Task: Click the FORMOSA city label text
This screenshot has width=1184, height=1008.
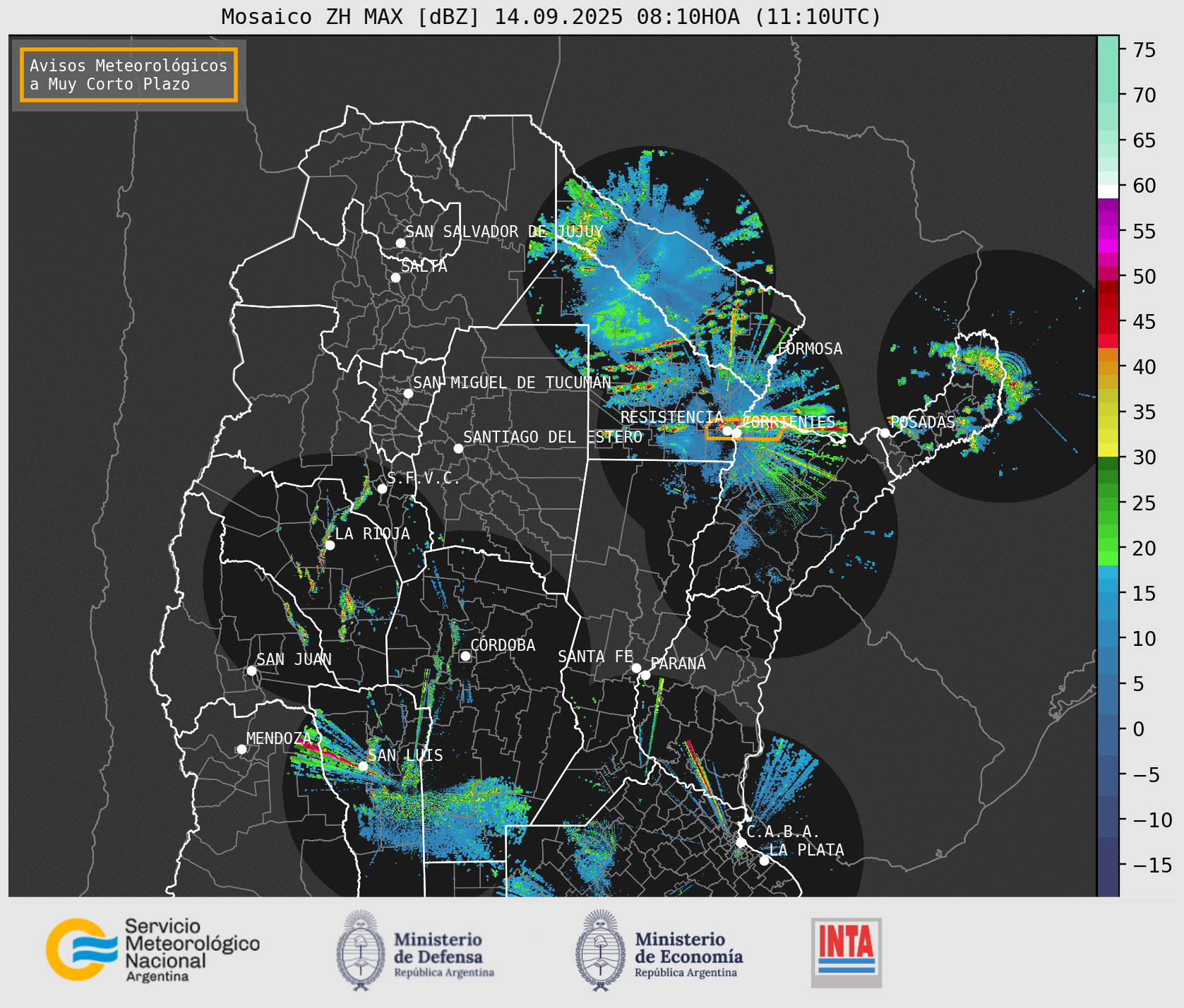Action: click(810, 349)
